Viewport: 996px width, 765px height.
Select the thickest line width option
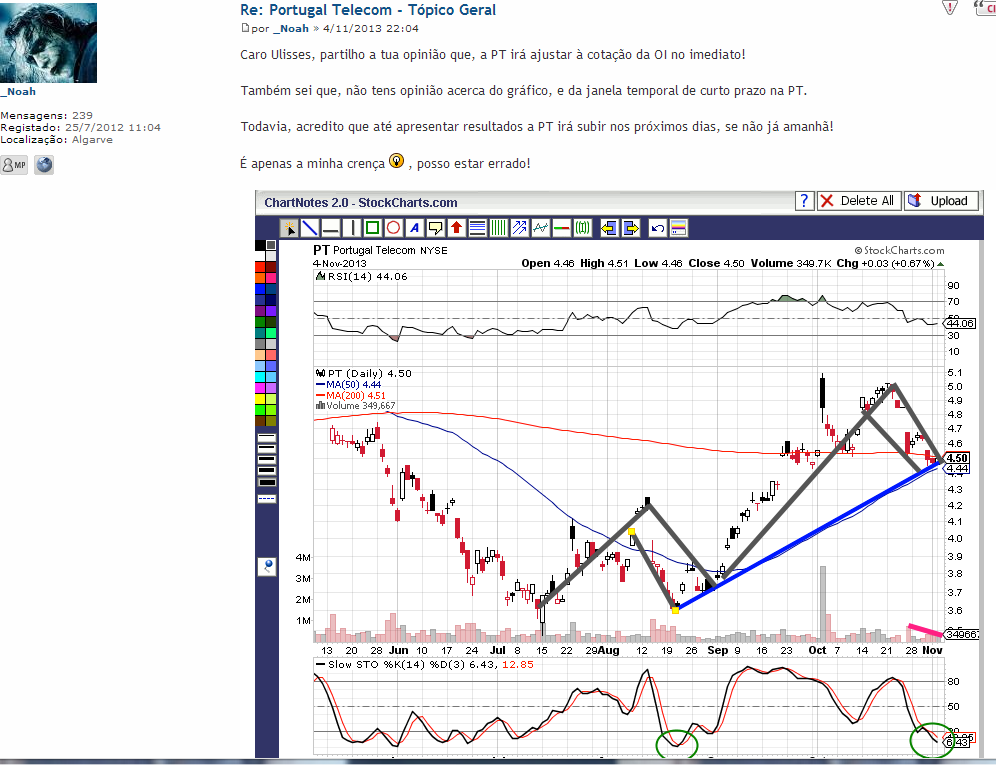pyautogui.click(x=267, y=482)
